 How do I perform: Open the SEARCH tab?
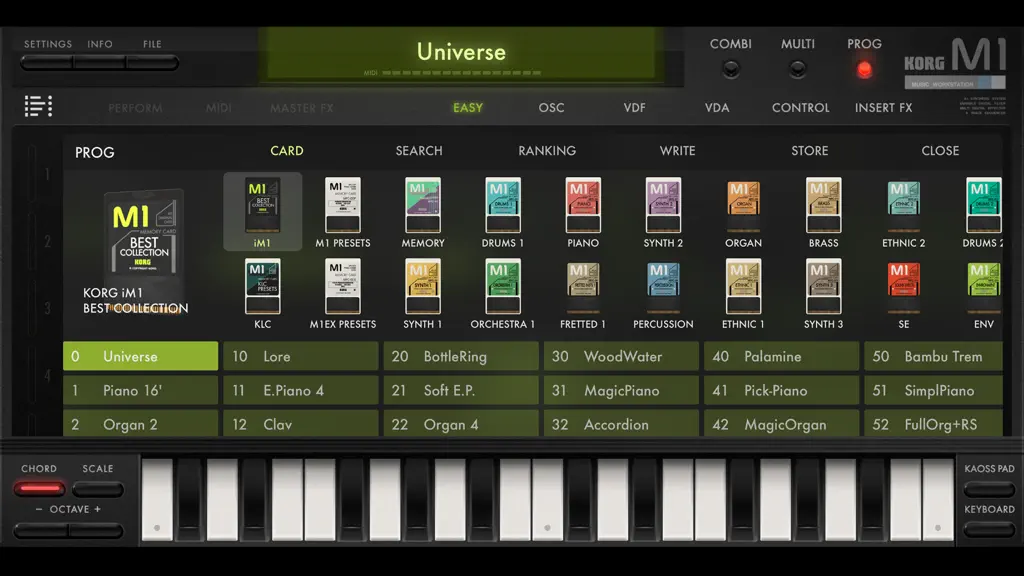click(x=419, y=151)
